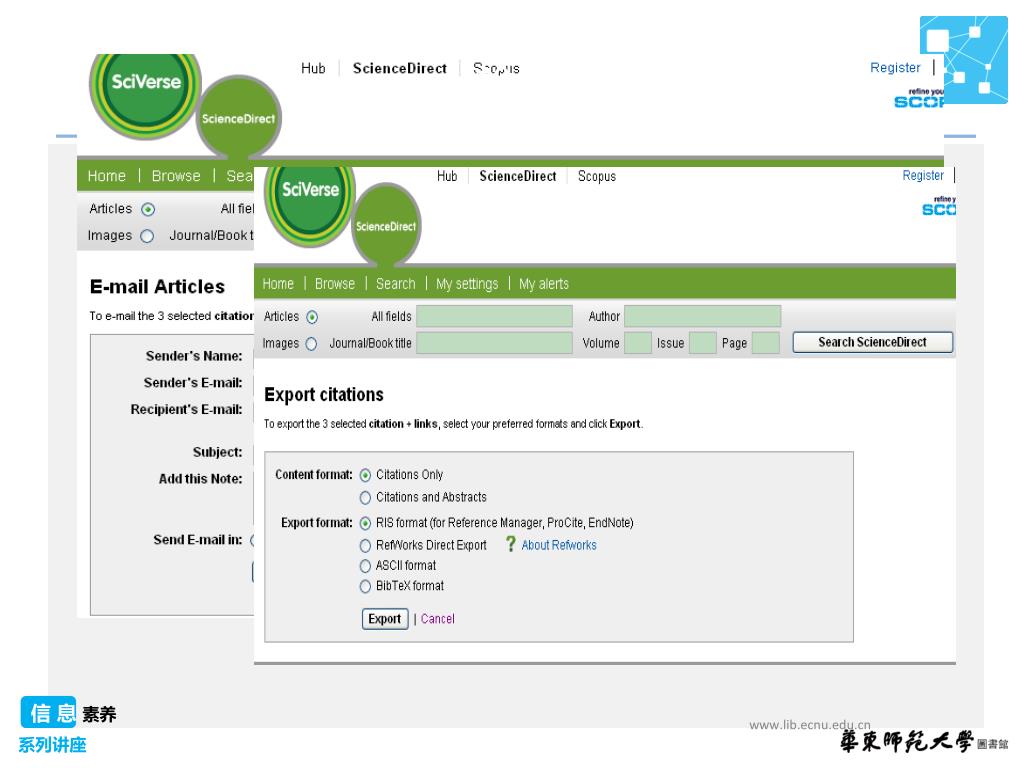This screenshot has height=768, width=1024.
Task: Choose BibTeX format radio button
Action: tap(365, 586)
